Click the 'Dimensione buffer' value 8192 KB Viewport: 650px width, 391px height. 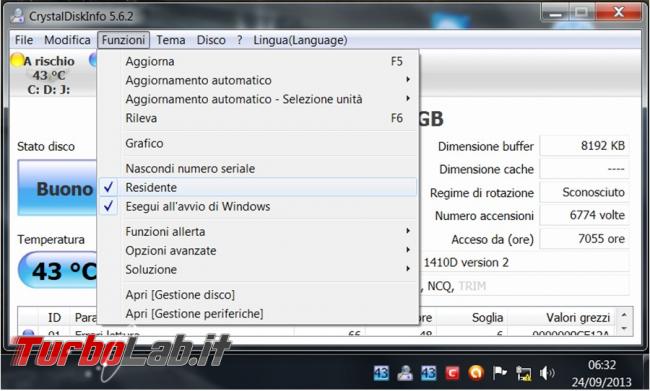585,146
